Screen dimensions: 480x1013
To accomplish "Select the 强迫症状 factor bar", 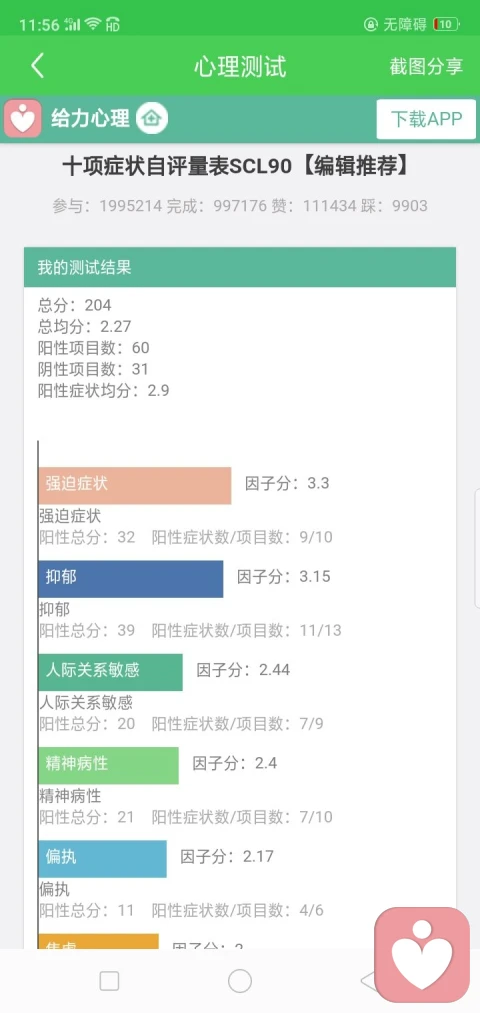I will [x=134, y=485].
